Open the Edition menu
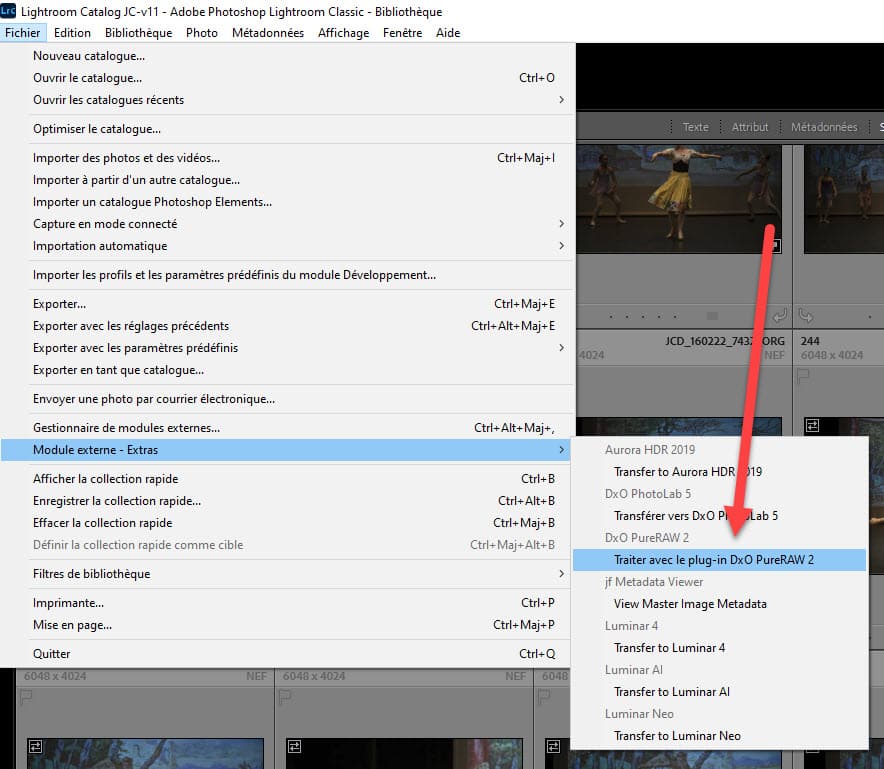The width and height of the screenshot is (884, 769). tap(72, 33)
